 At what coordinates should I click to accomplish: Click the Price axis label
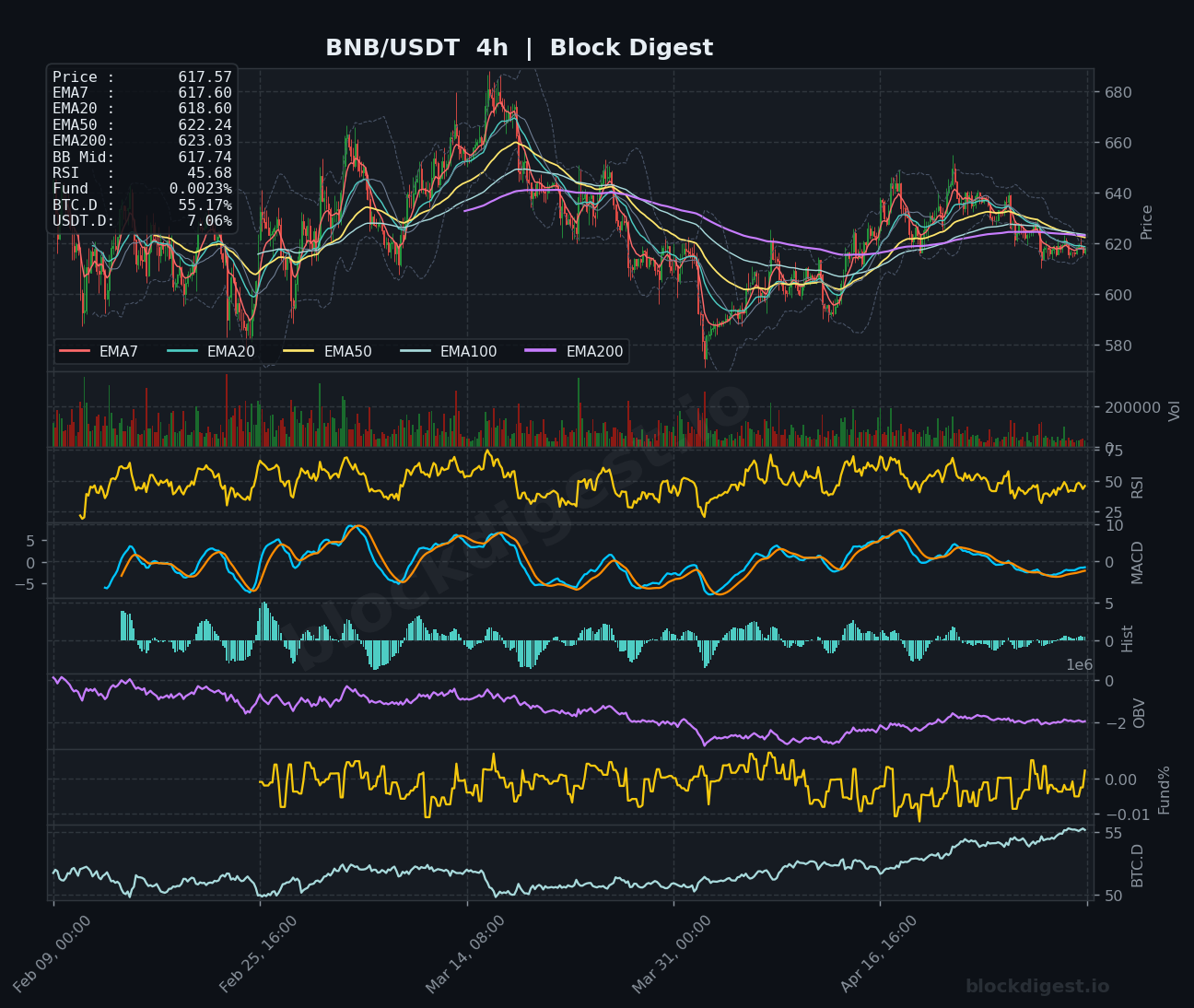pyautogui.click(x=1147, y=222)
